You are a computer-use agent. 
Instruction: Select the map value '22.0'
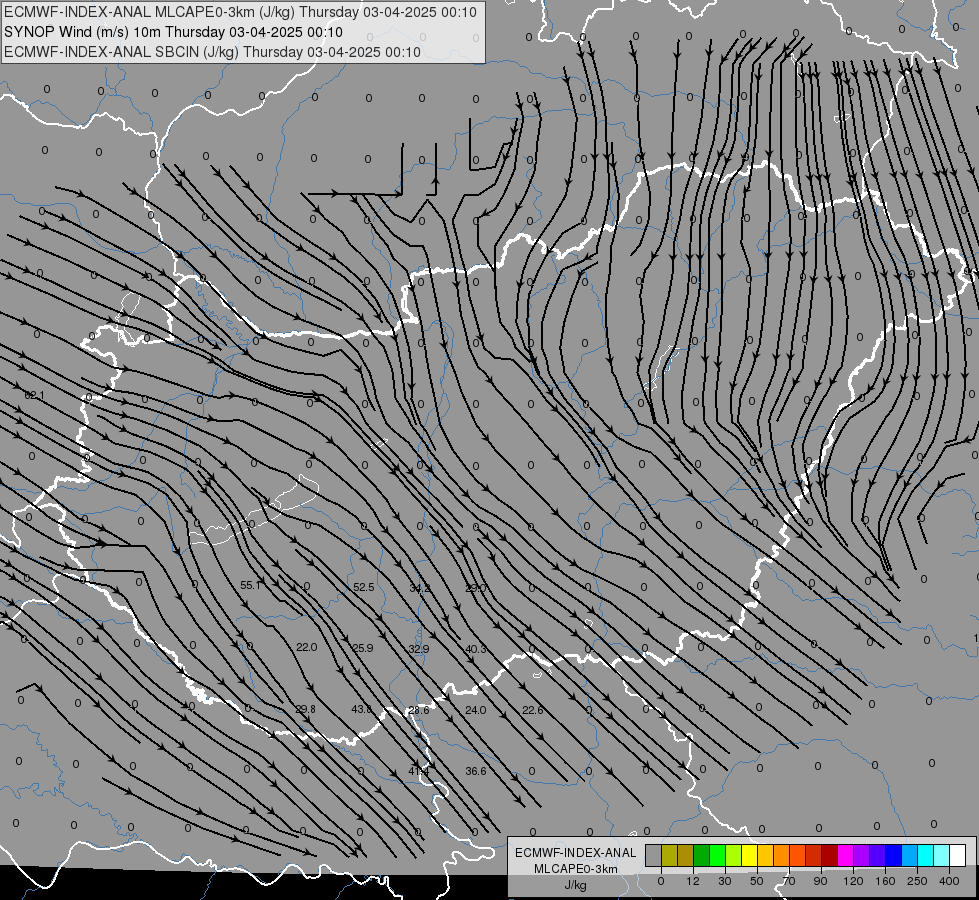tap(307, 648)
